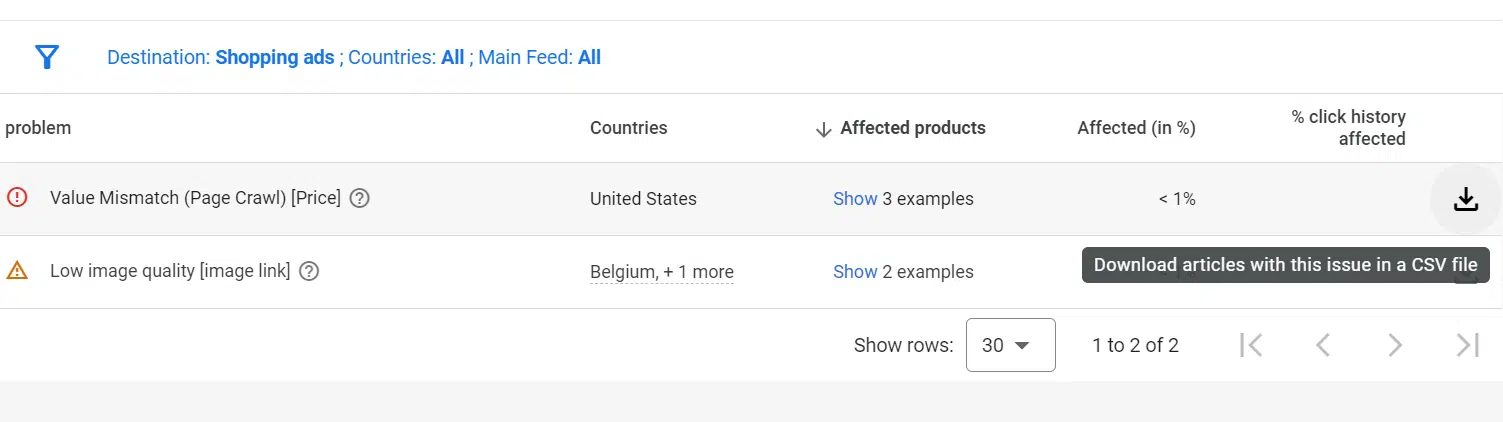Open the filter funnel icon
Viewport: 1503px width, 422px height.
(47, 57)
